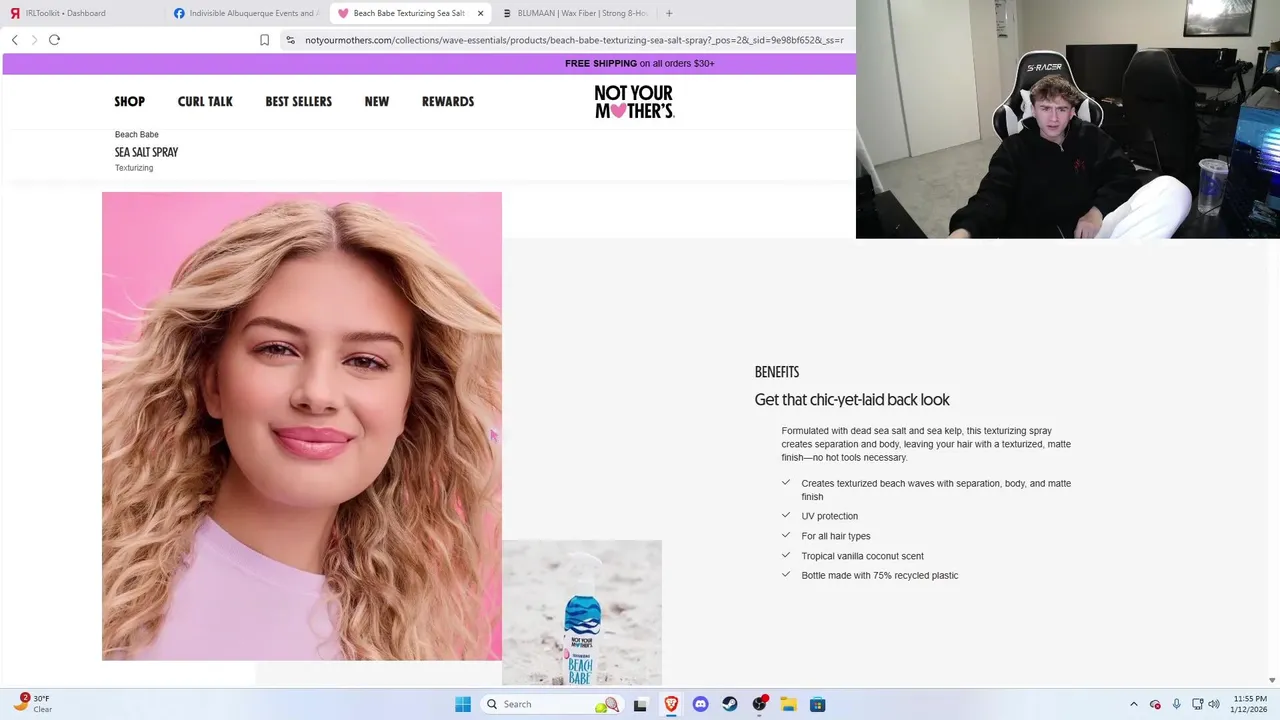Click the Texturizing label under product title
This screenshot has height=720, width=1280.
click(x=134, y=168)
